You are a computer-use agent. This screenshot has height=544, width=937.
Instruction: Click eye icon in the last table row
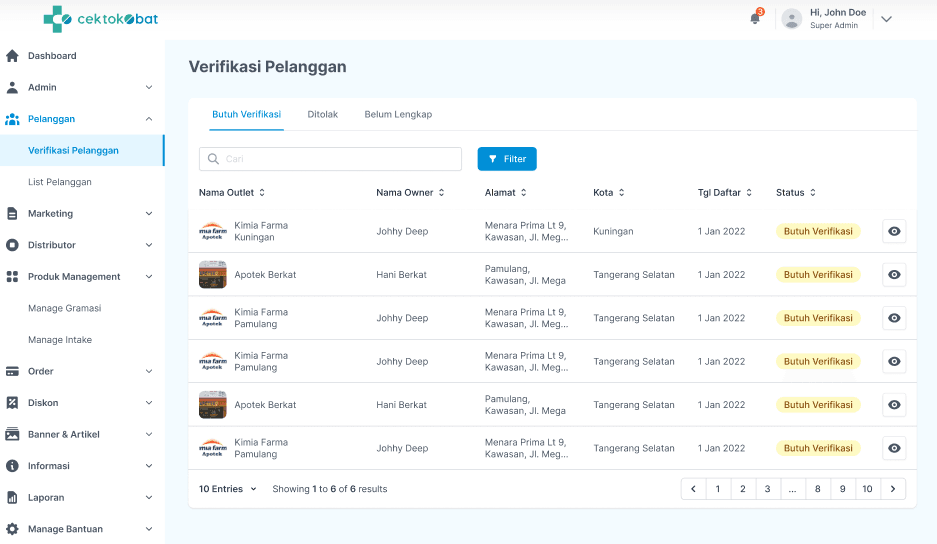pyautogui.click(x=894, y=449)
